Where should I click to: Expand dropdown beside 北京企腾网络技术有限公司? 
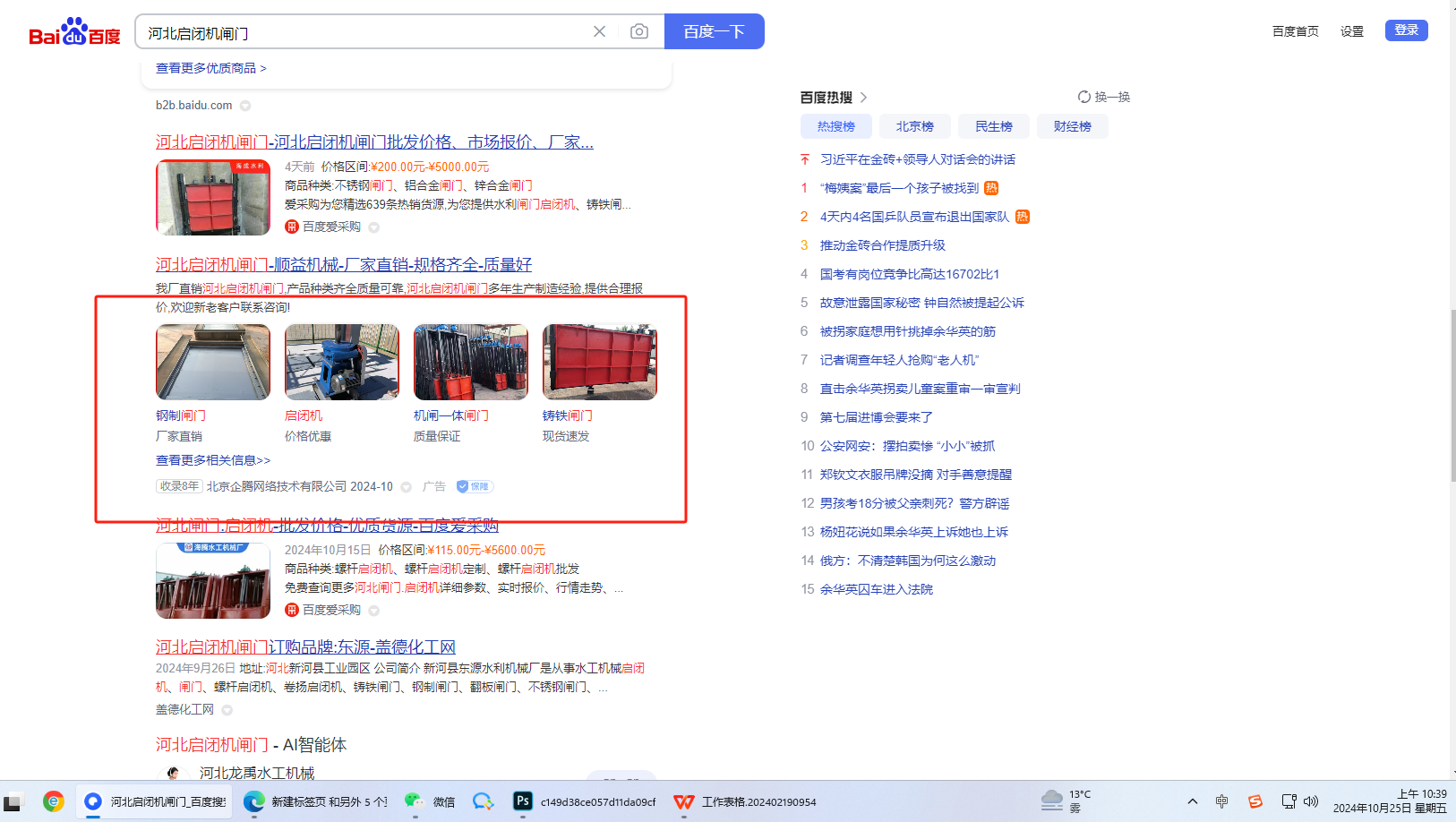[406, 487]
